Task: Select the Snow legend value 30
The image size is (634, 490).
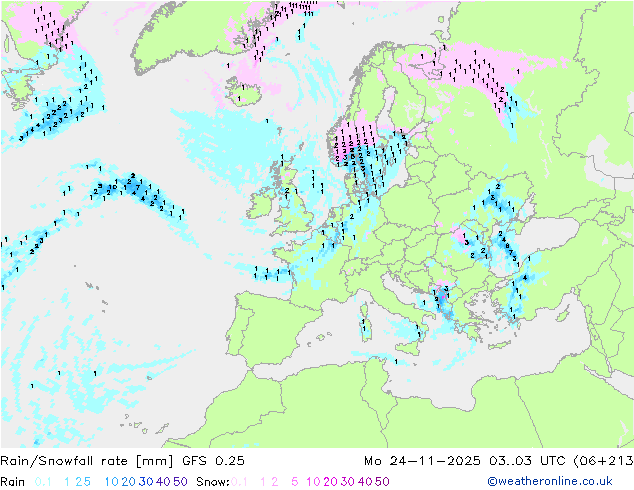Action: point(348,482)
